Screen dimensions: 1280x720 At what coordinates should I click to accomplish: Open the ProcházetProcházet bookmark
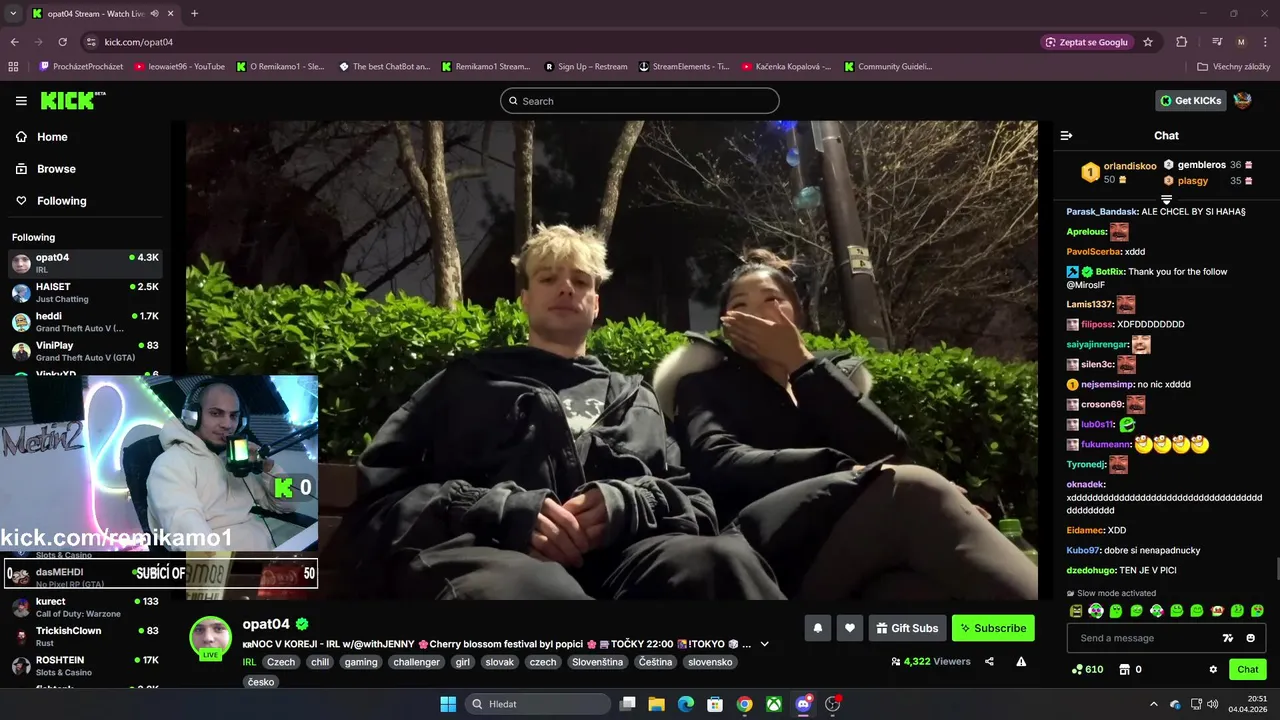pos(81,67)
